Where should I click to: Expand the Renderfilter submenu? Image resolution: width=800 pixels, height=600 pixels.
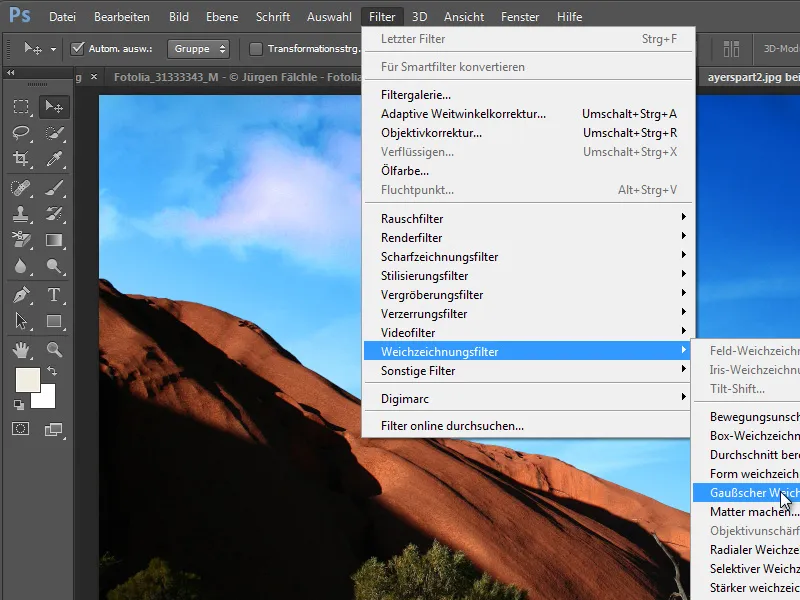tap(527, 237)
